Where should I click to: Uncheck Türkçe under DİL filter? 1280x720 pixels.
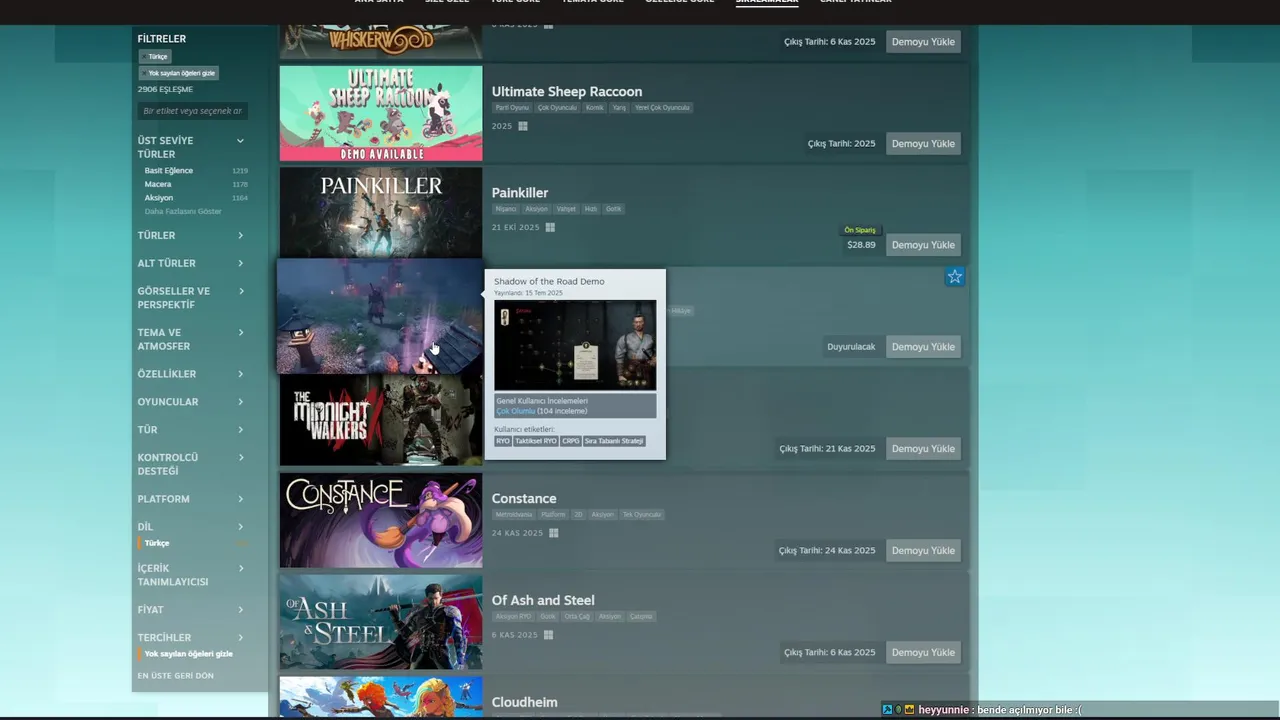coord(157,543)
